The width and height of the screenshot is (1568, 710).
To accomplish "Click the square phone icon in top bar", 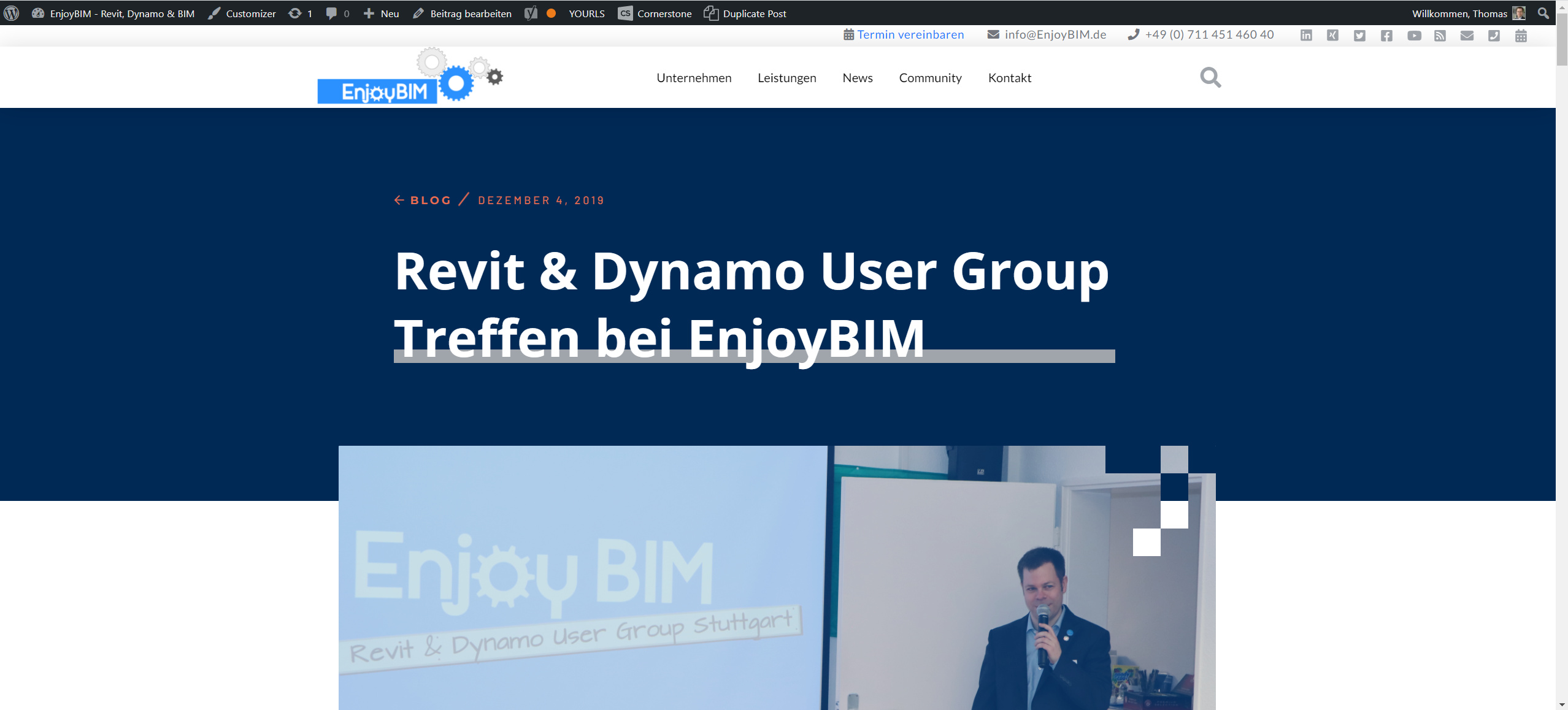I will click(1494, 36).
